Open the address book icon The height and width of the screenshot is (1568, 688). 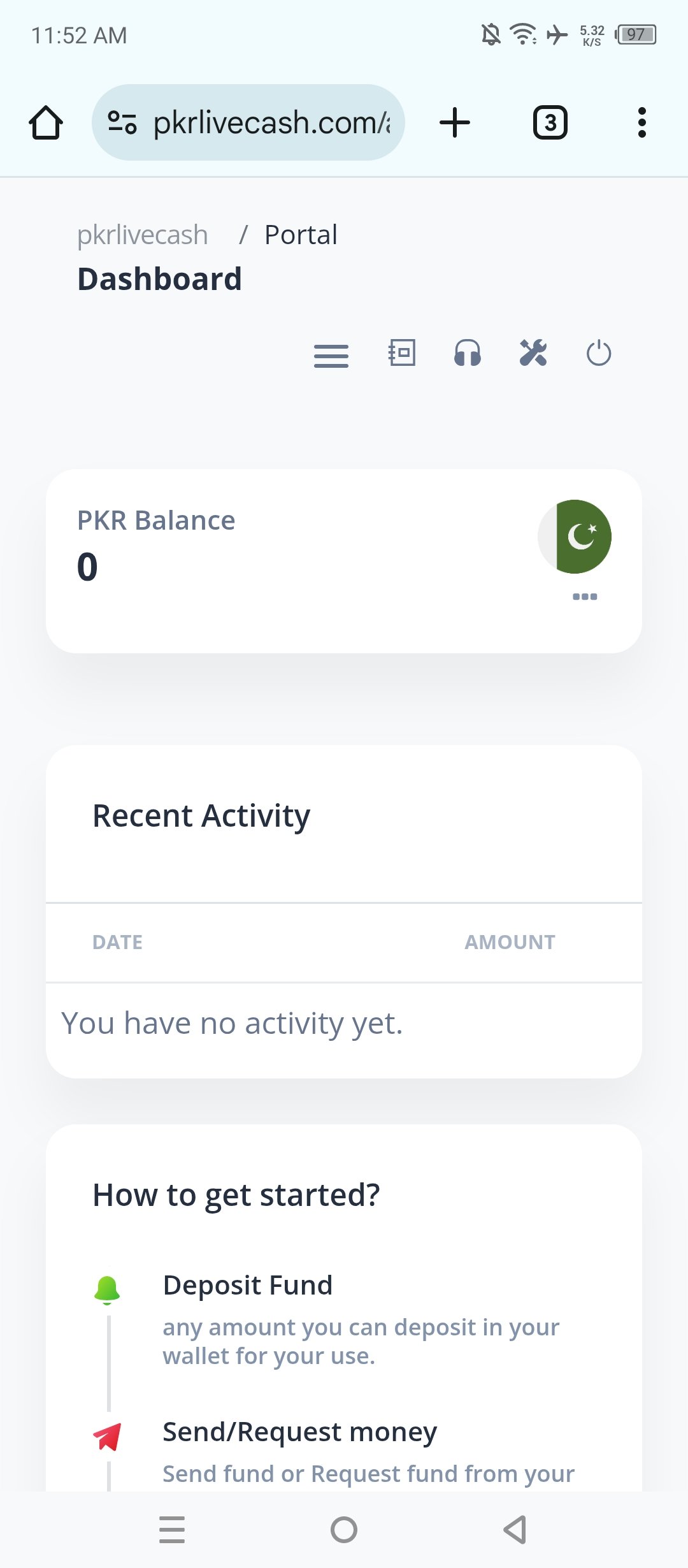[x=402, y=352]
